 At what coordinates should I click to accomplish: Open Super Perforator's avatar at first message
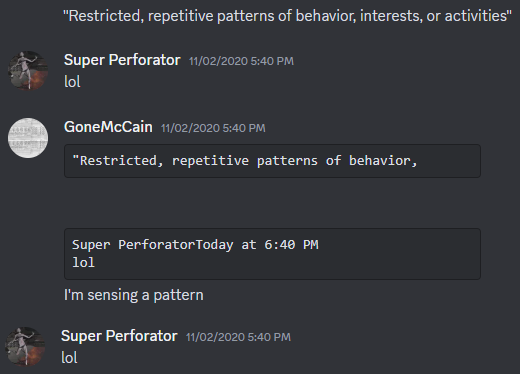pyautogui.click(x=28, y=71)
